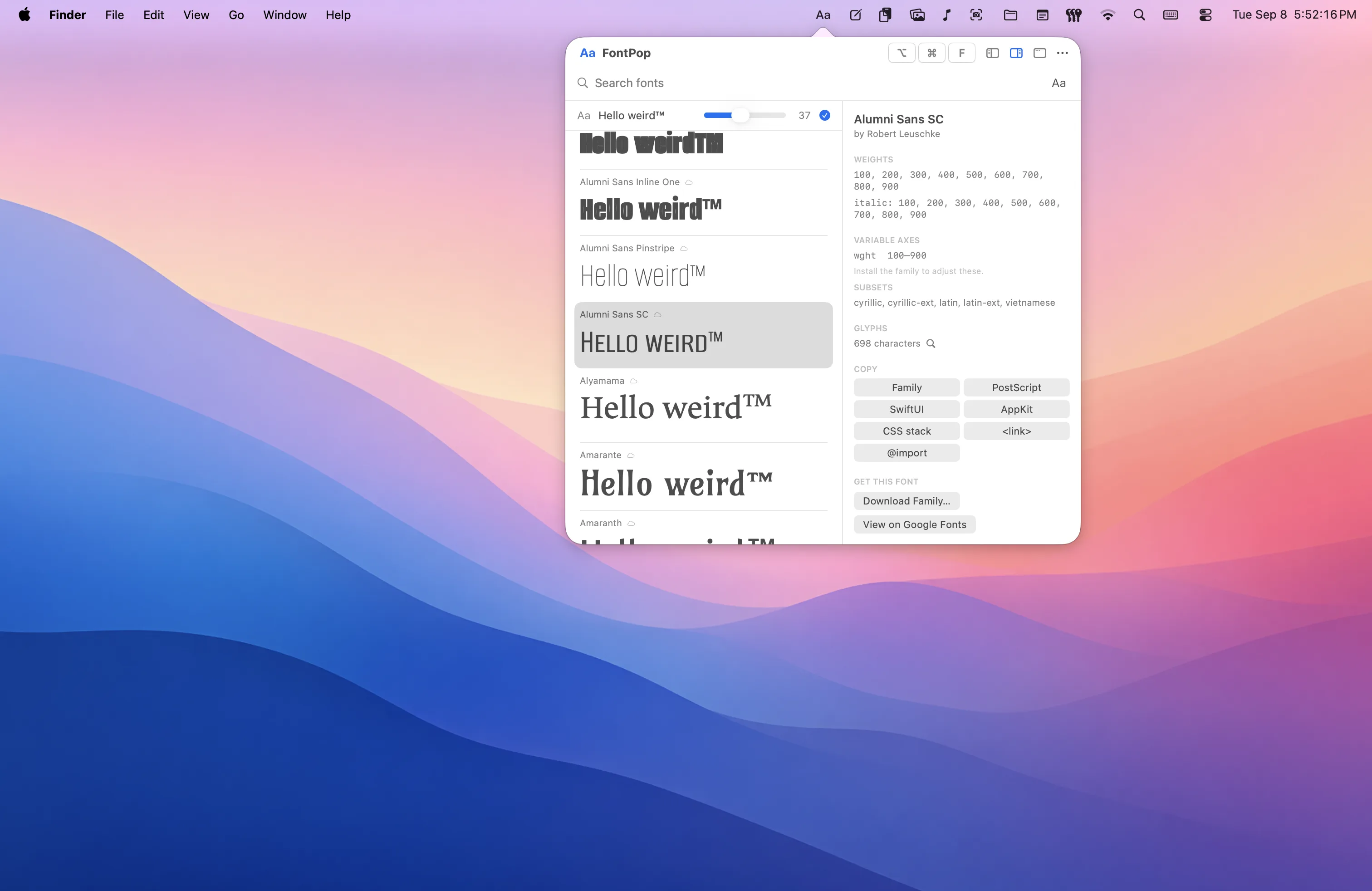Click cloud icon next to Amarante
This screenshot has height=891, width=1372.
[x=630, y=455]
